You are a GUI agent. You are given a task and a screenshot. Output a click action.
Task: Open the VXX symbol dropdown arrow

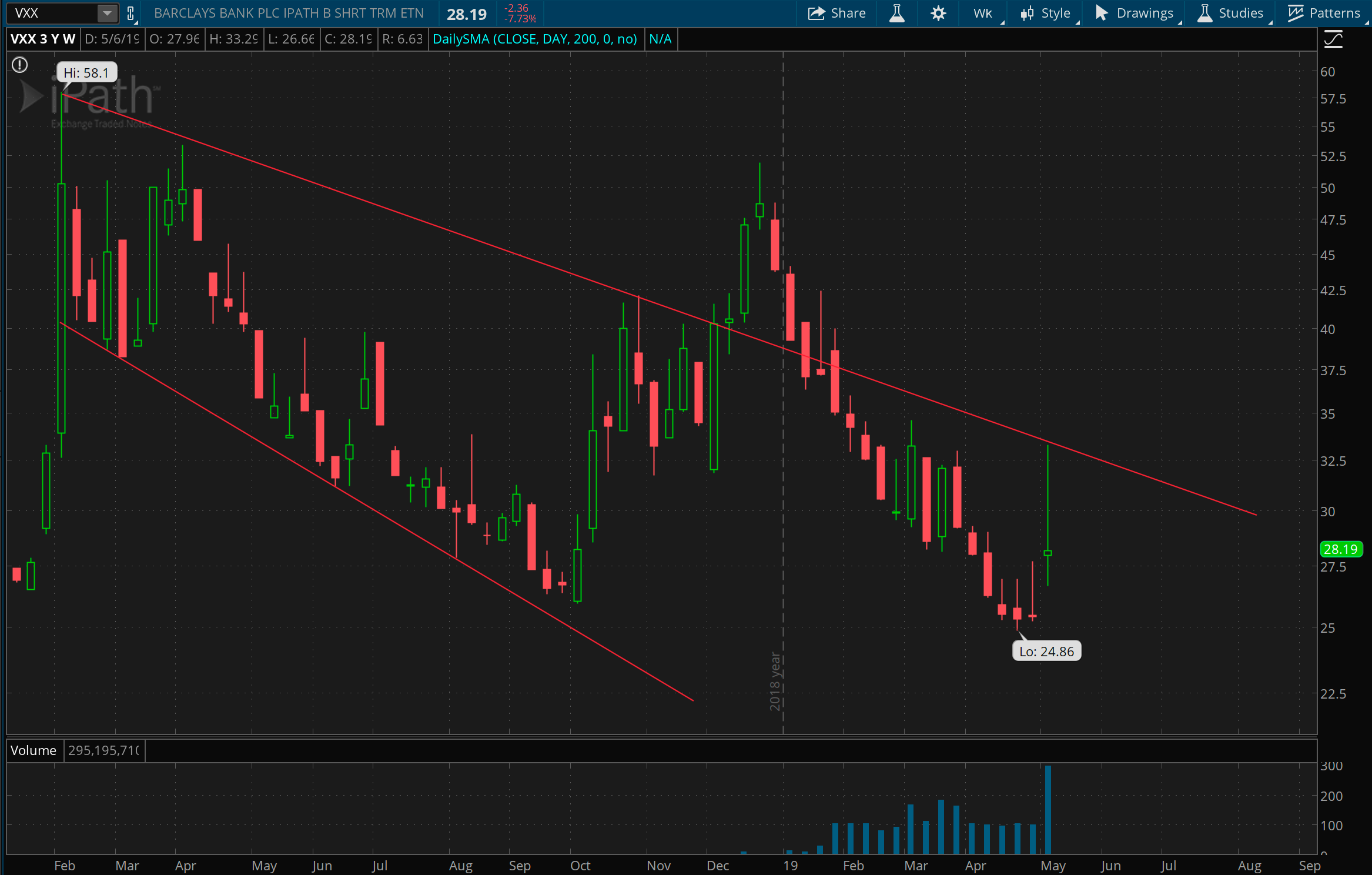click(x=107, y=13)
